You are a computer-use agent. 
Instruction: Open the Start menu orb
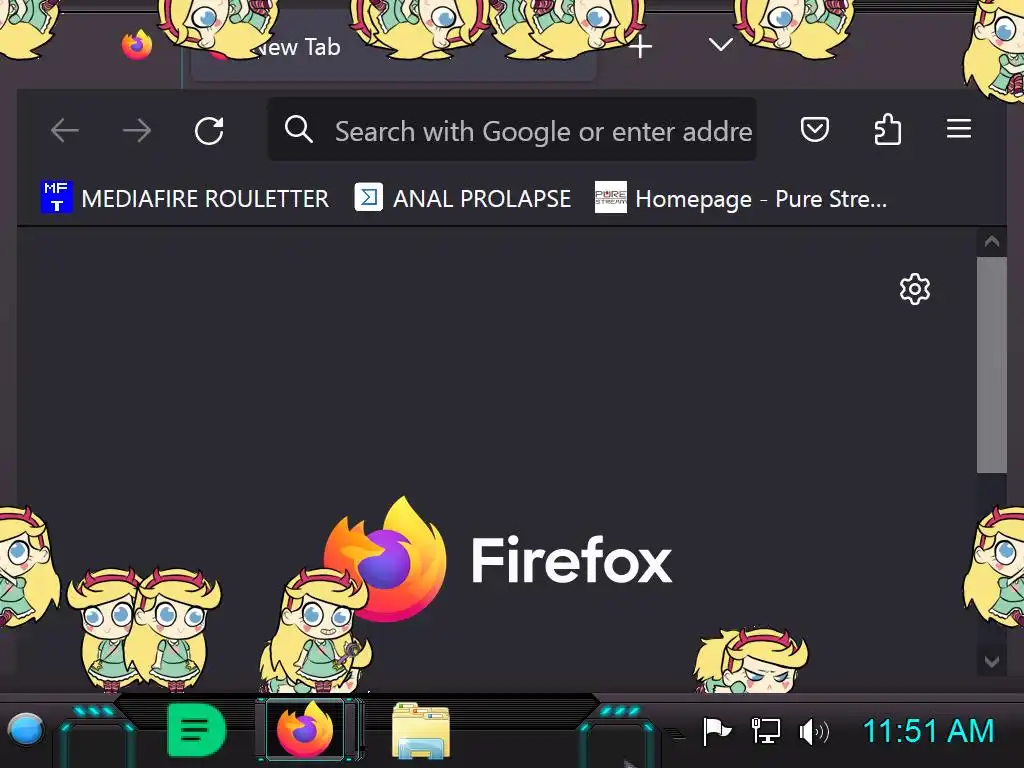25,729
